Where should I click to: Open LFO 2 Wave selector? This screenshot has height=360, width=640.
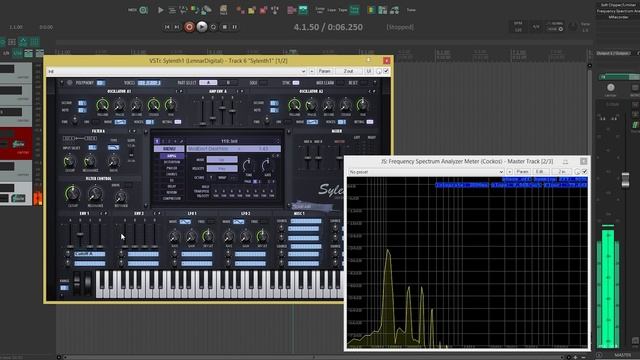click(238, 222)
